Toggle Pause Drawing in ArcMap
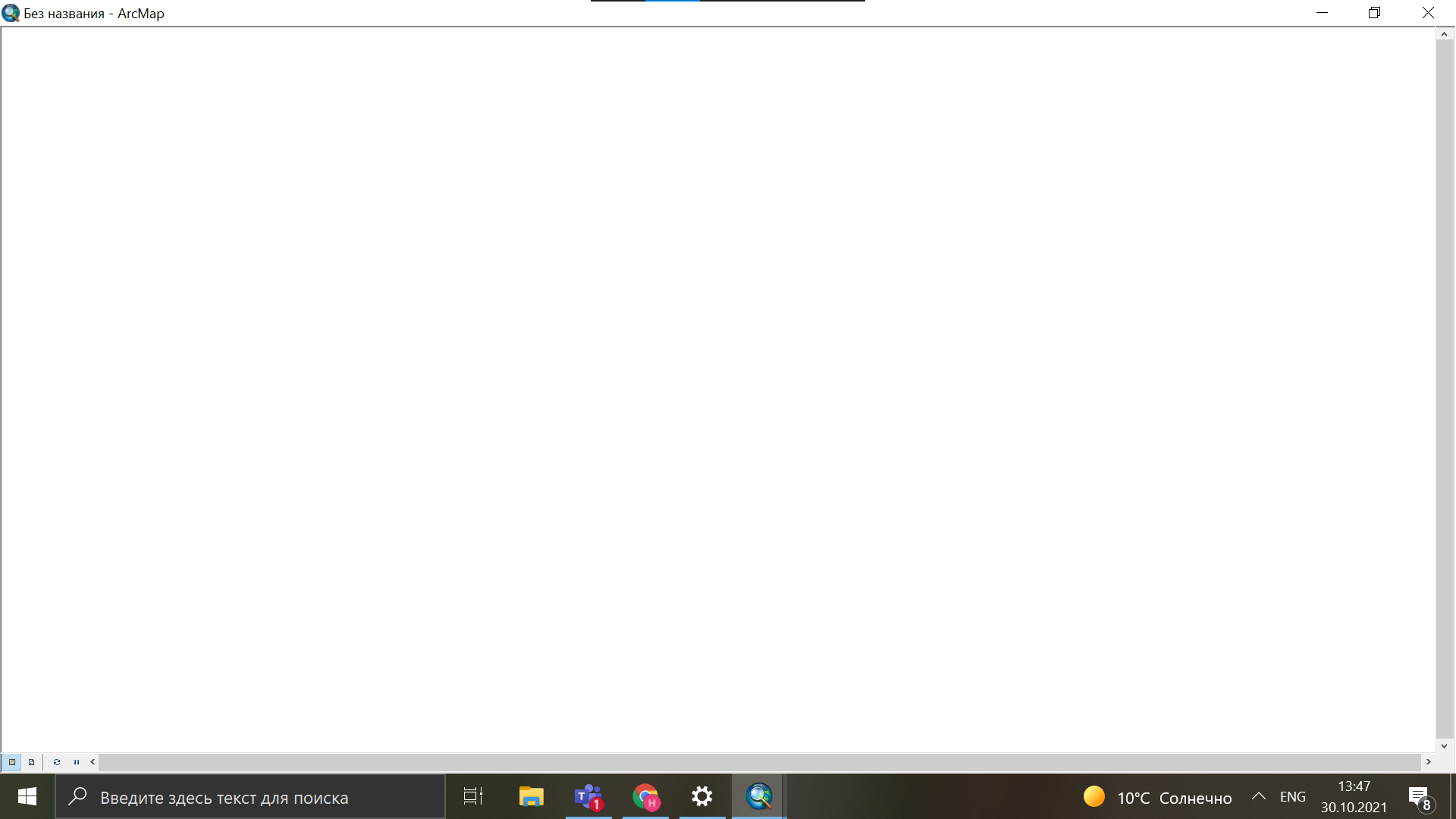Viewport: 1456px width, 819px height. pyautogui.click(x=76, y=762)
